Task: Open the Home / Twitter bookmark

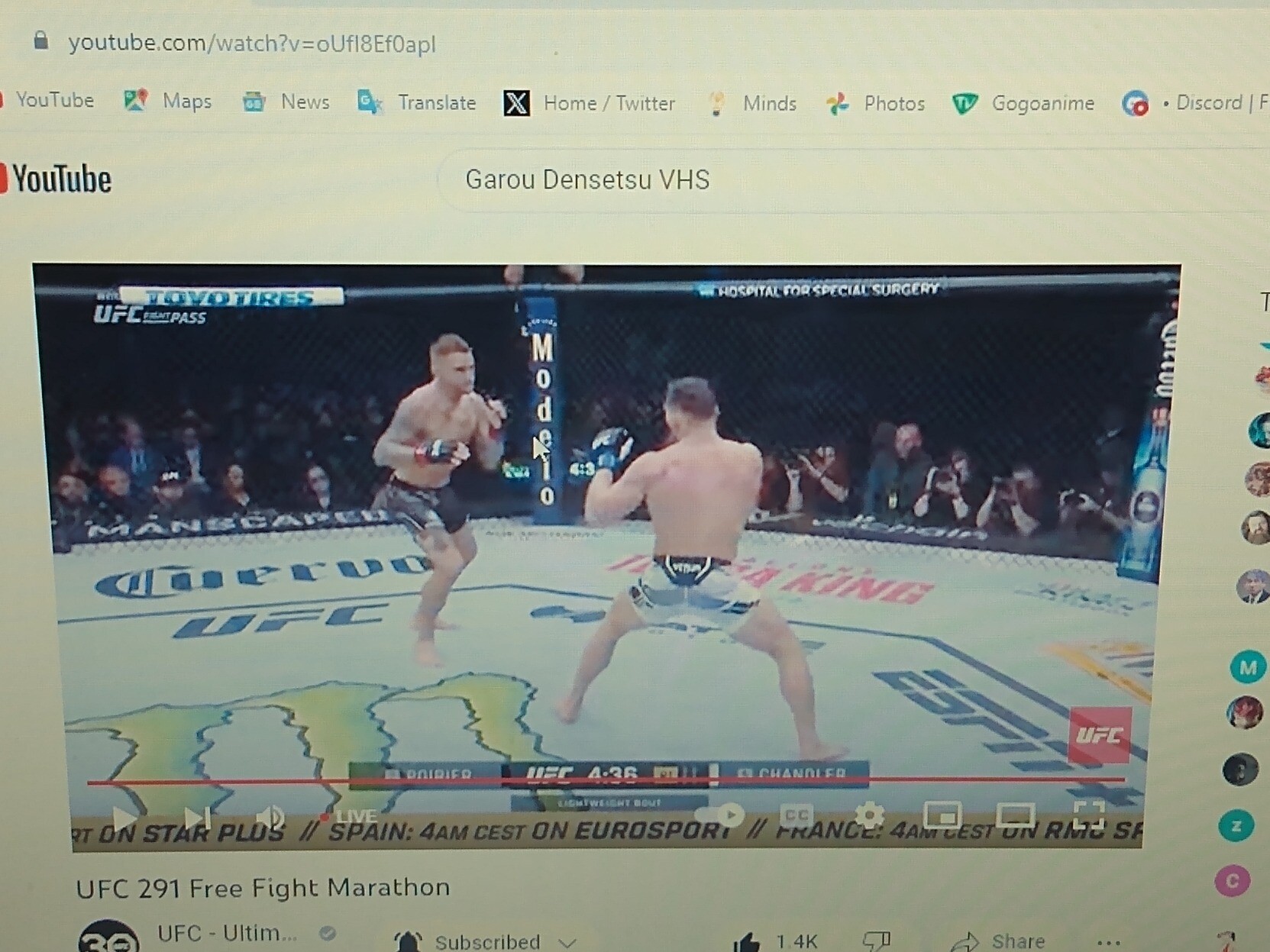Action: [590, 103]
